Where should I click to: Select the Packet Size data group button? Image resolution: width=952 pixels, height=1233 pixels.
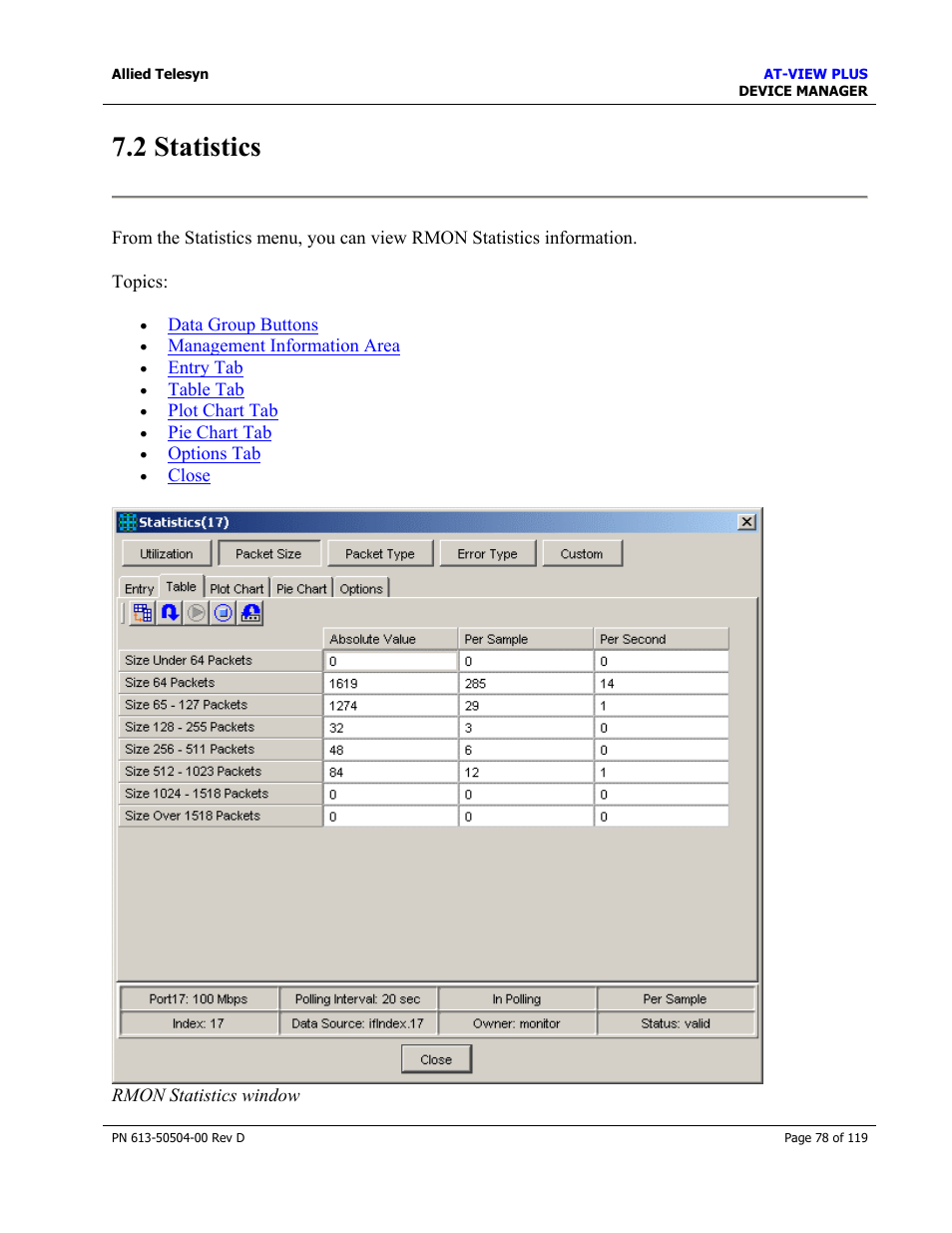pyautogui.click(x=268, y=554)
